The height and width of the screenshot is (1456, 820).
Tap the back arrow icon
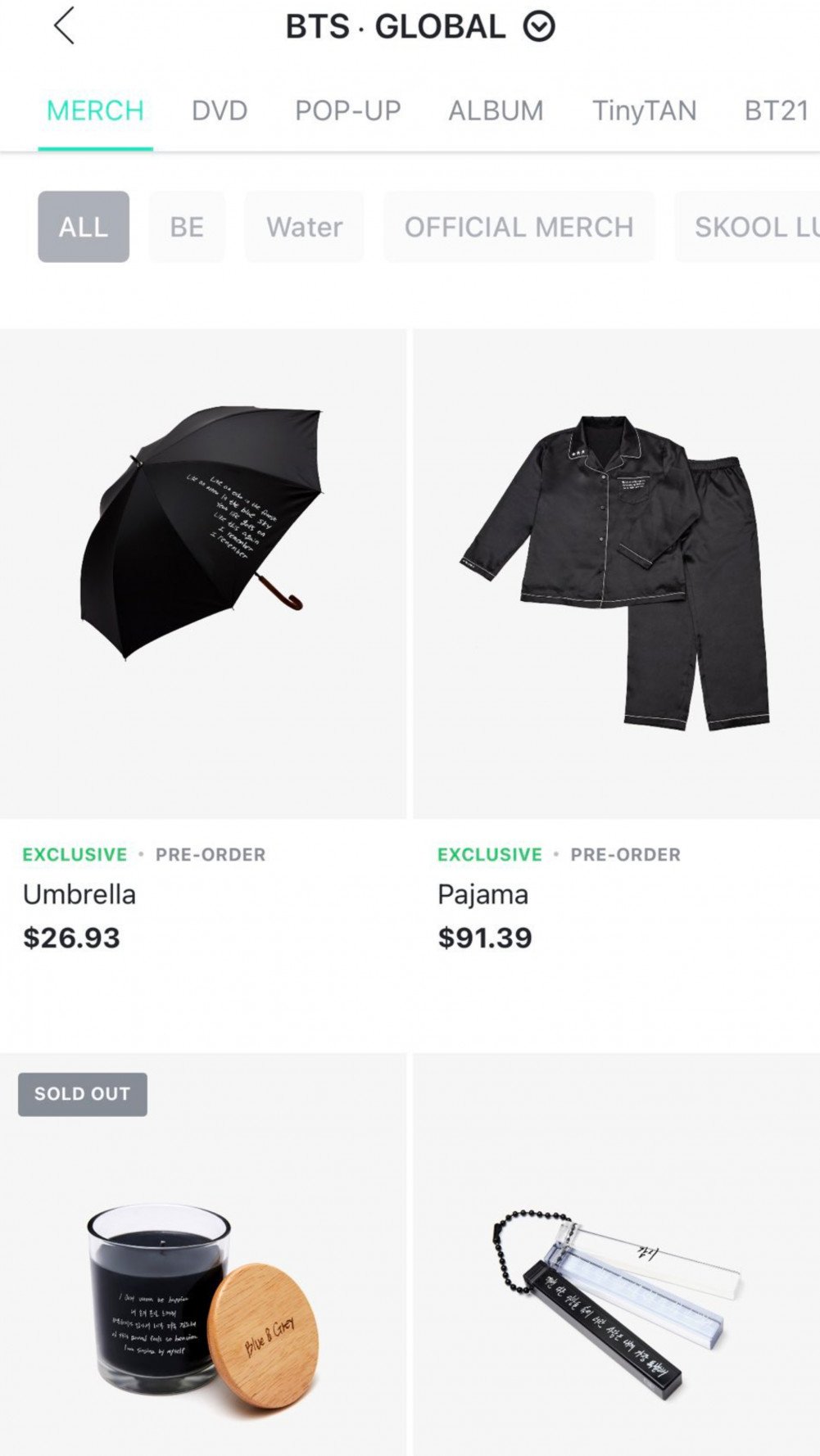(65, 25)
